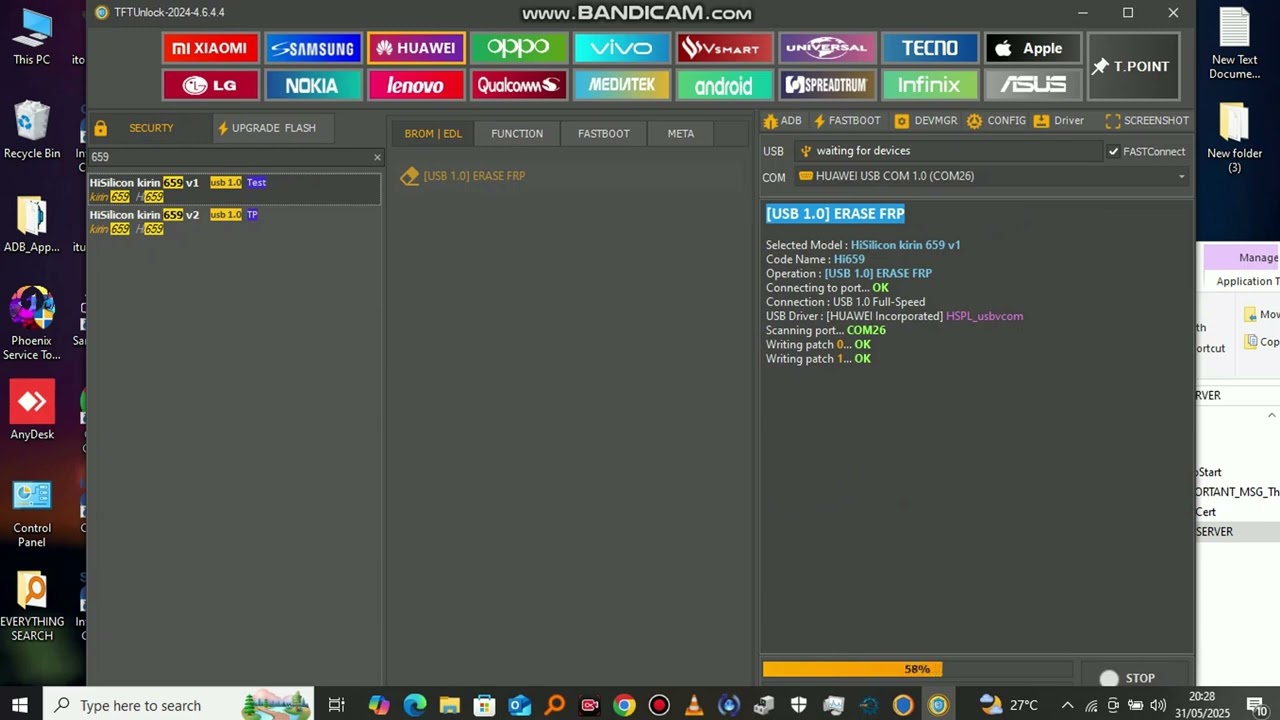
Task: Select the Tecno brand button
Action: point(930,48)
